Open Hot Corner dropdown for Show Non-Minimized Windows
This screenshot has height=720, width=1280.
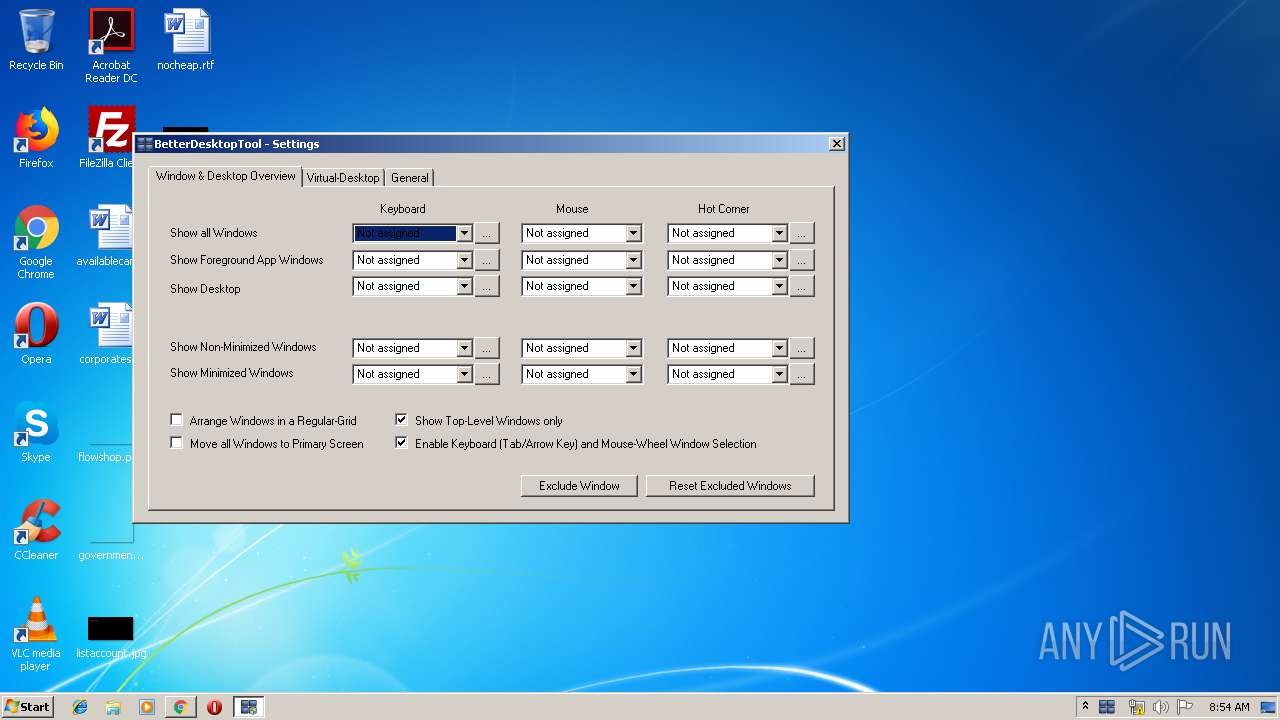(779, 348)
